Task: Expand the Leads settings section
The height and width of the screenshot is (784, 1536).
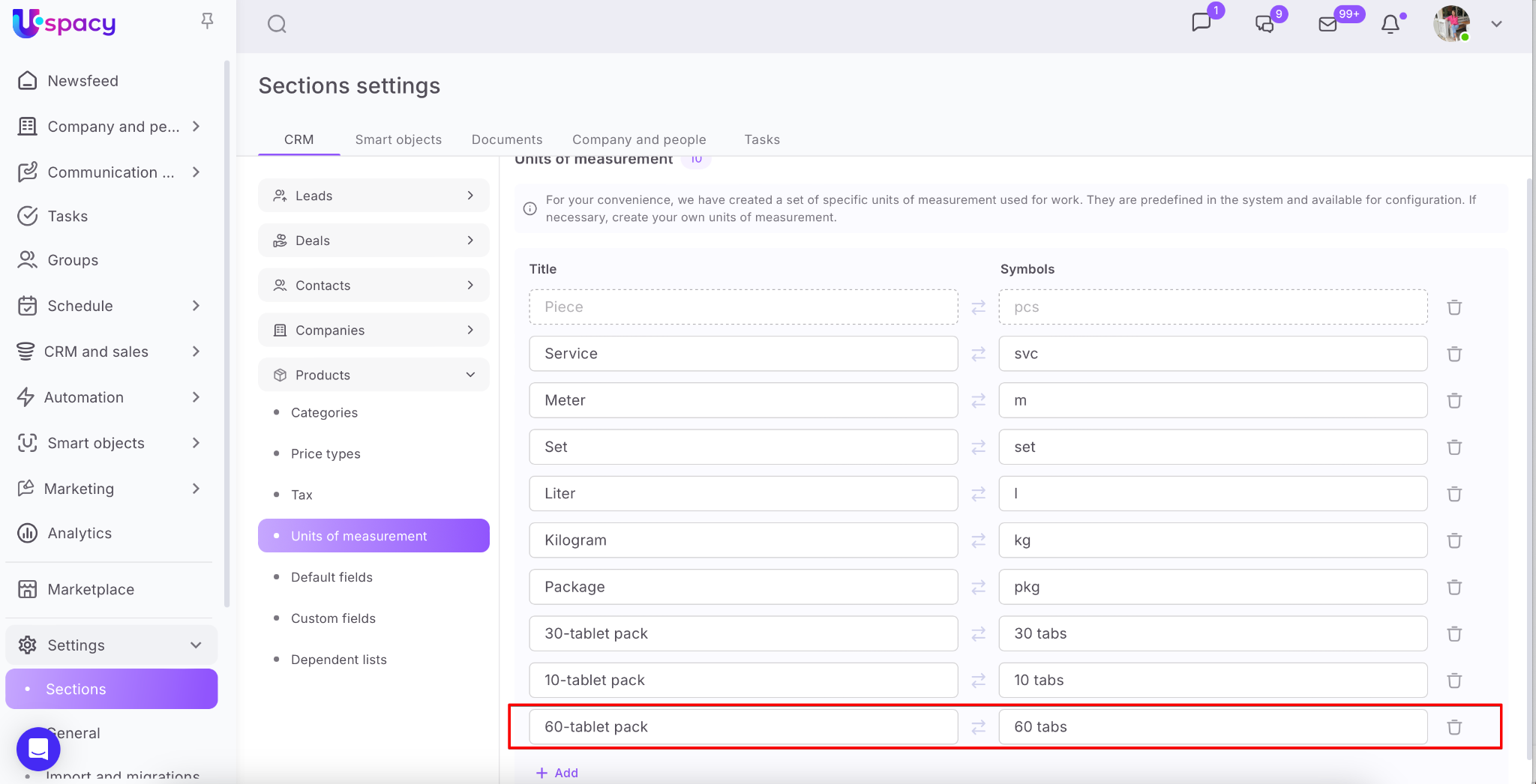Action: point(470,196)
